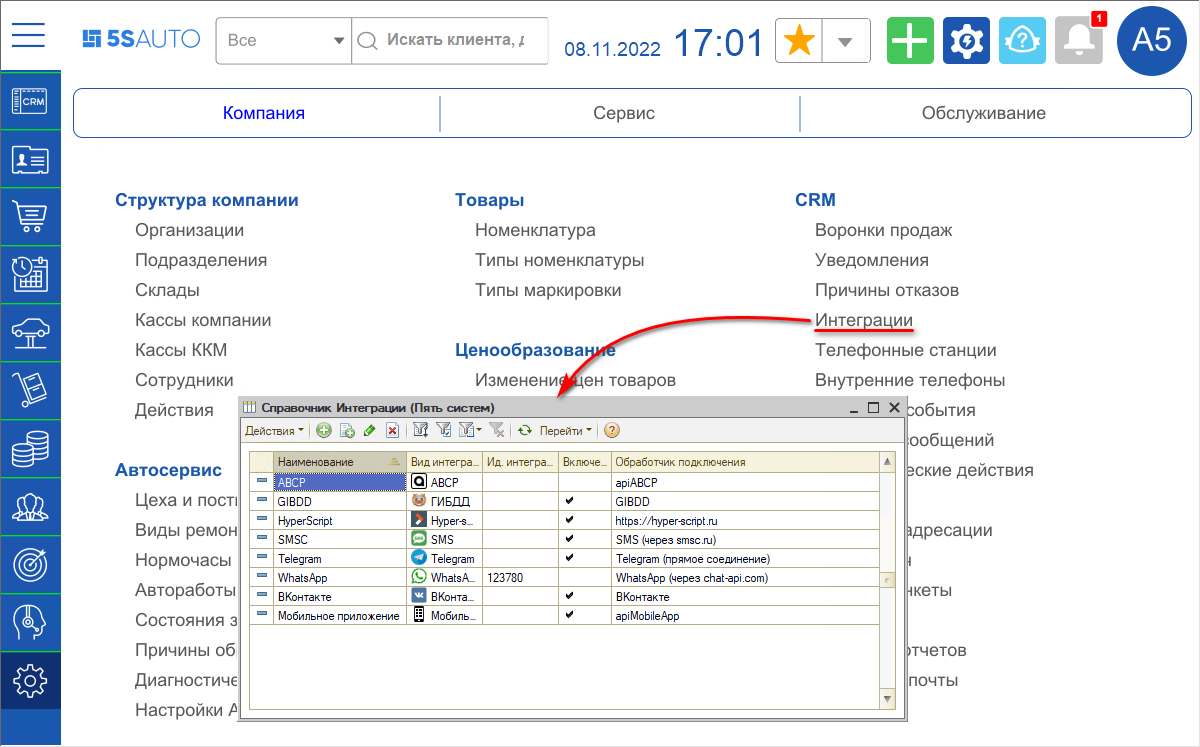Add a new integration with green plus icon
The width and height of the screenshot is (1200, 747).
click(324, 430)
